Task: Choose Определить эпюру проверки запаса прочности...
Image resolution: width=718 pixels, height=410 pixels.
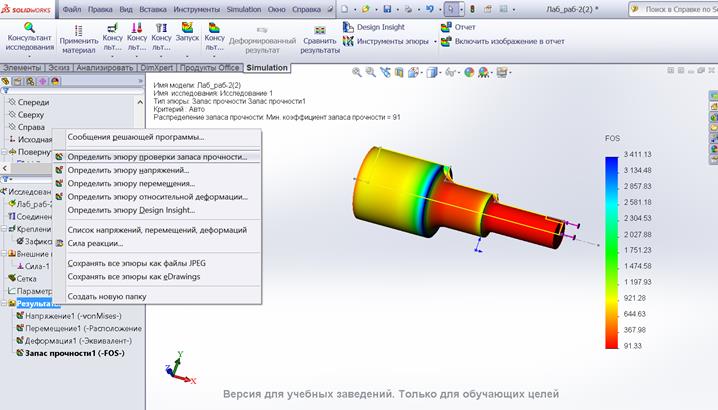Action: [x=157, y=157]
